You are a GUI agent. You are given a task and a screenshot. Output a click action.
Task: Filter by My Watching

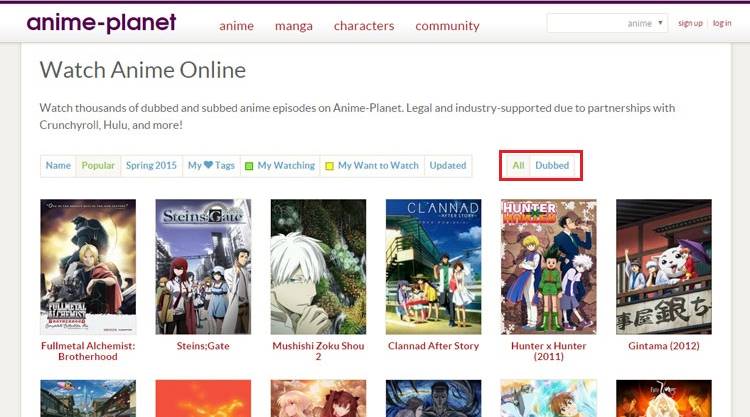pos(280,165)
